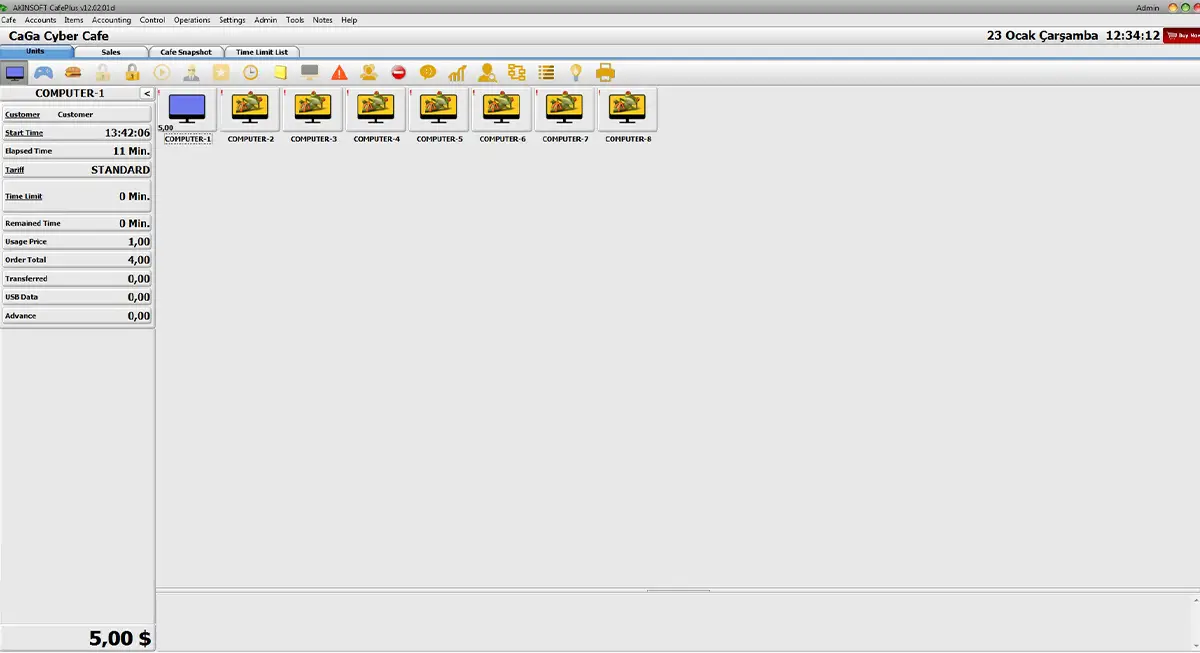The image size is (1200, 653).
Task: Select the COMPUTER-7 unit
Action: [565, 115]
